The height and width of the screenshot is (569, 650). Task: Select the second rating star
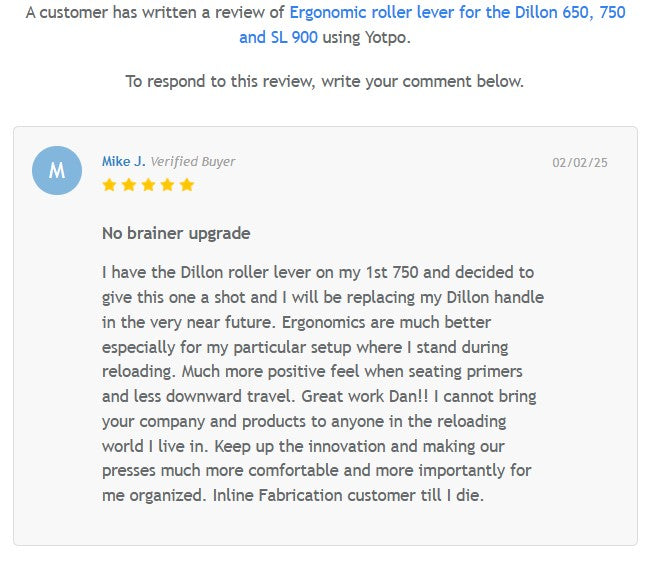(128, 185)
